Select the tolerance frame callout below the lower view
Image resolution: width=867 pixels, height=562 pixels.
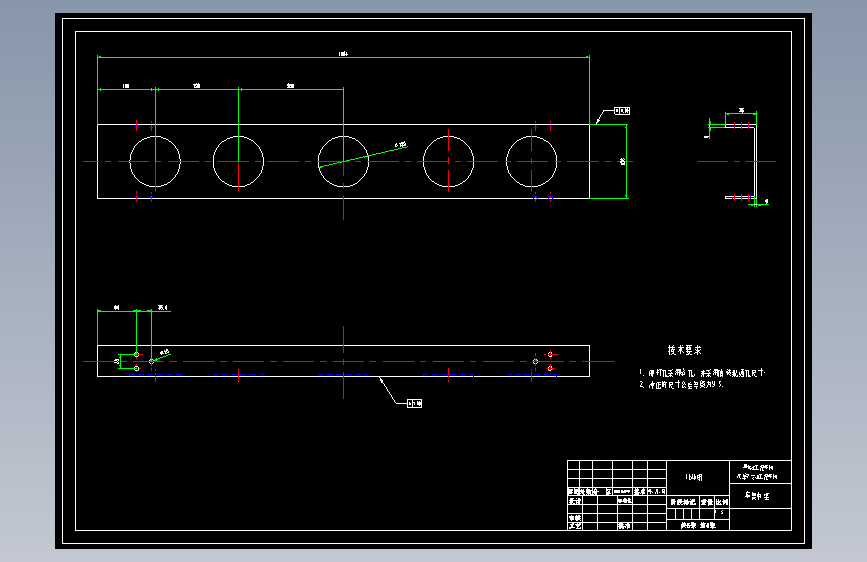tap(415, 404)
